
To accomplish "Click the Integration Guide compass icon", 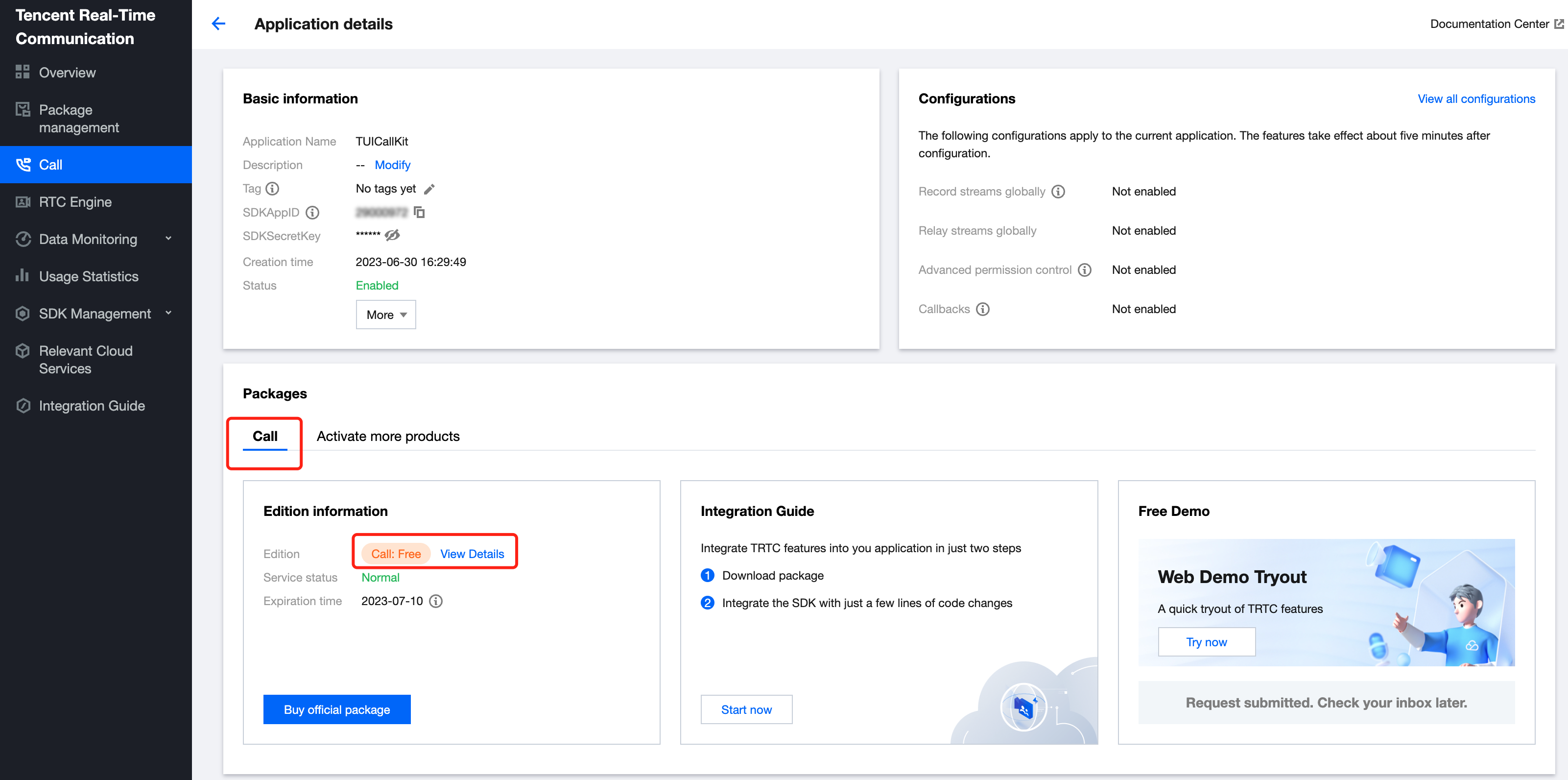I will (x=23, y=406).
